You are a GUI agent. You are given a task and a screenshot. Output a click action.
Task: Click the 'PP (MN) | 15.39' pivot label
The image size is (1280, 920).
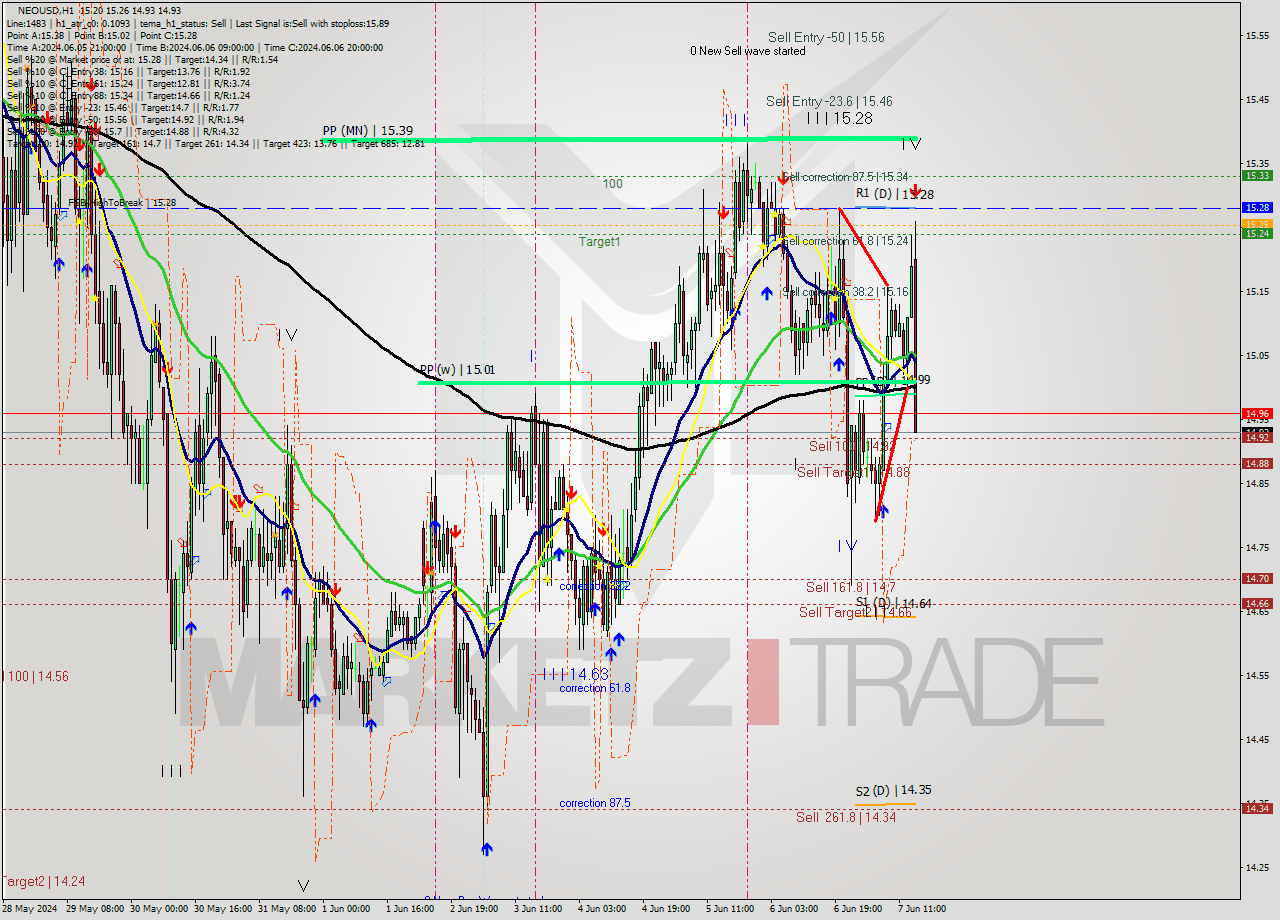click(368, 130)
